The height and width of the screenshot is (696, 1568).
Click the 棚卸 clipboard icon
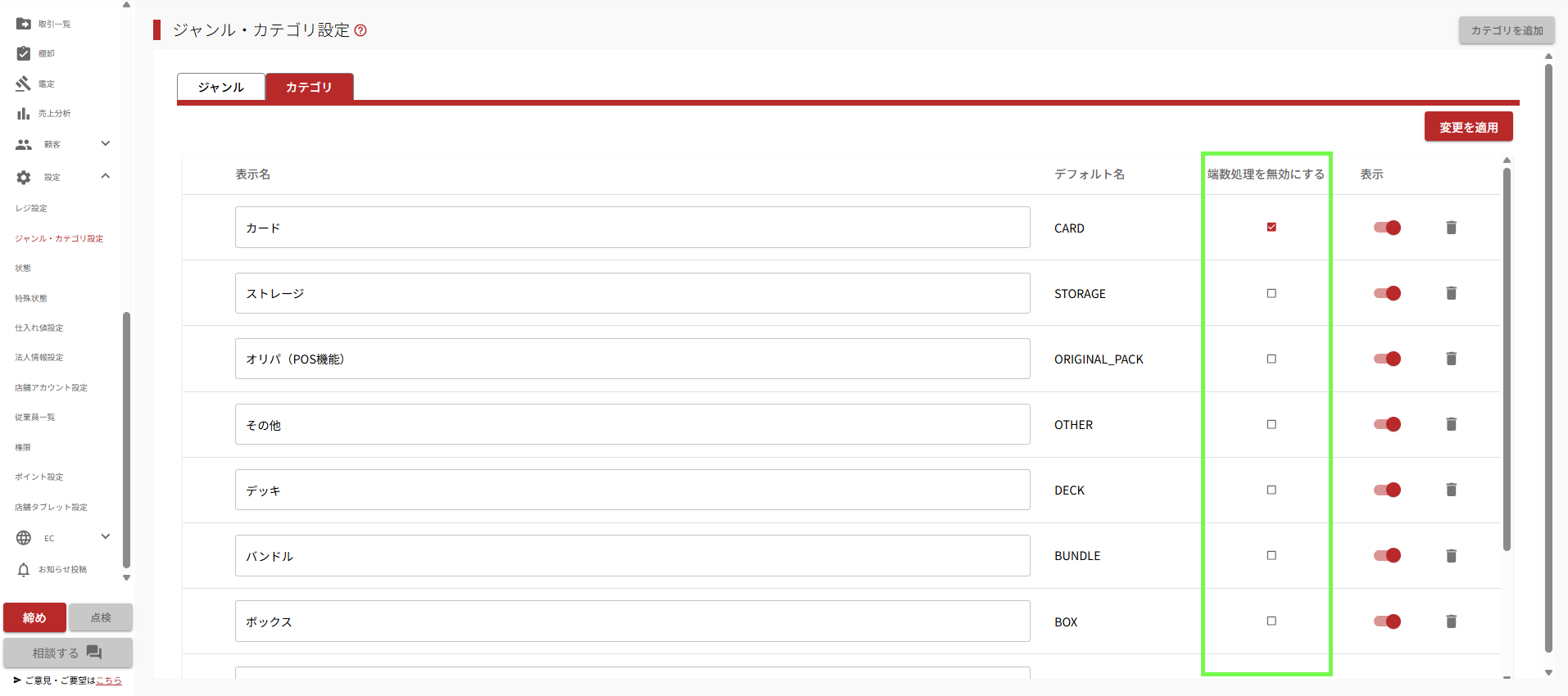coord(24,53)
